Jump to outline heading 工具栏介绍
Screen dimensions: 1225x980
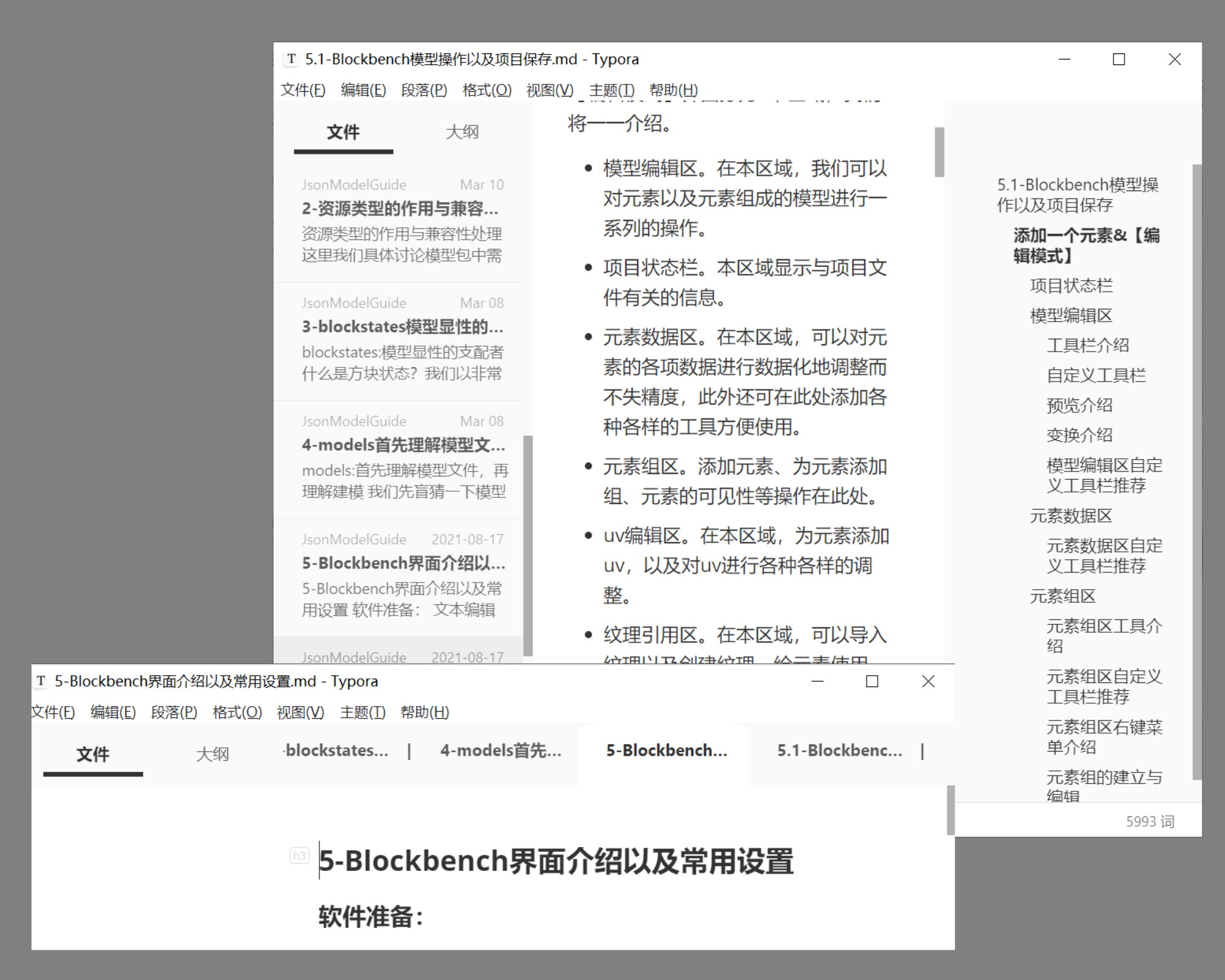pos(1088,345)
